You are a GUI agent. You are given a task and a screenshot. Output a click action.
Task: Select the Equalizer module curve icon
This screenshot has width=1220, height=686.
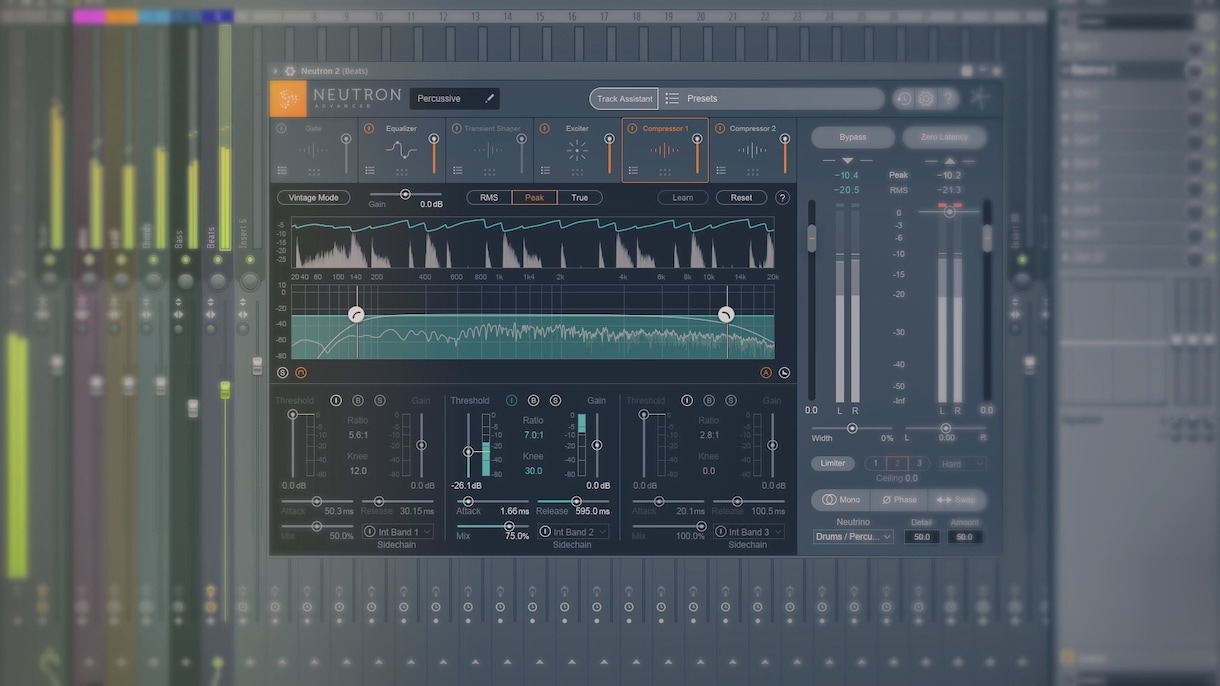click(401, 151)
